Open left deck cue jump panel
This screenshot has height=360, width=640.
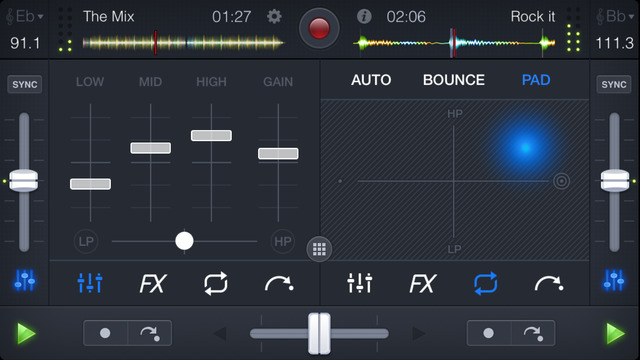point(279,283)
